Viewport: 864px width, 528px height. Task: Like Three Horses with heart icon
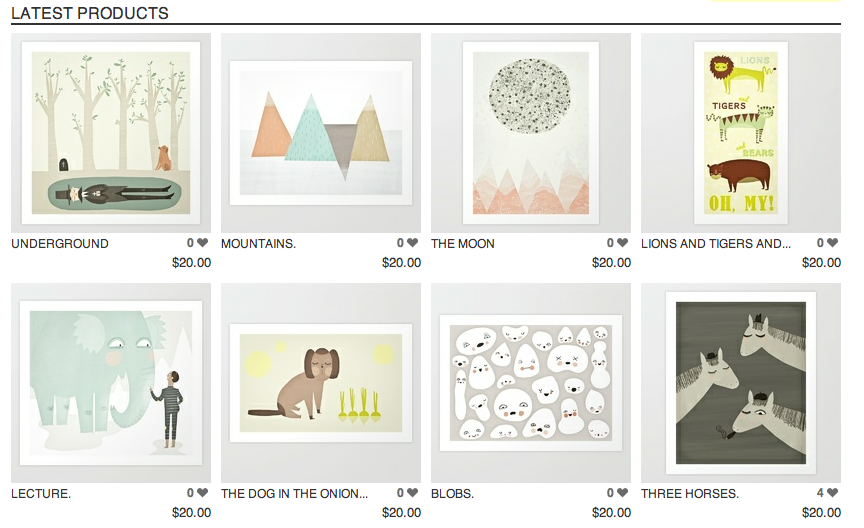click(832, 493)
